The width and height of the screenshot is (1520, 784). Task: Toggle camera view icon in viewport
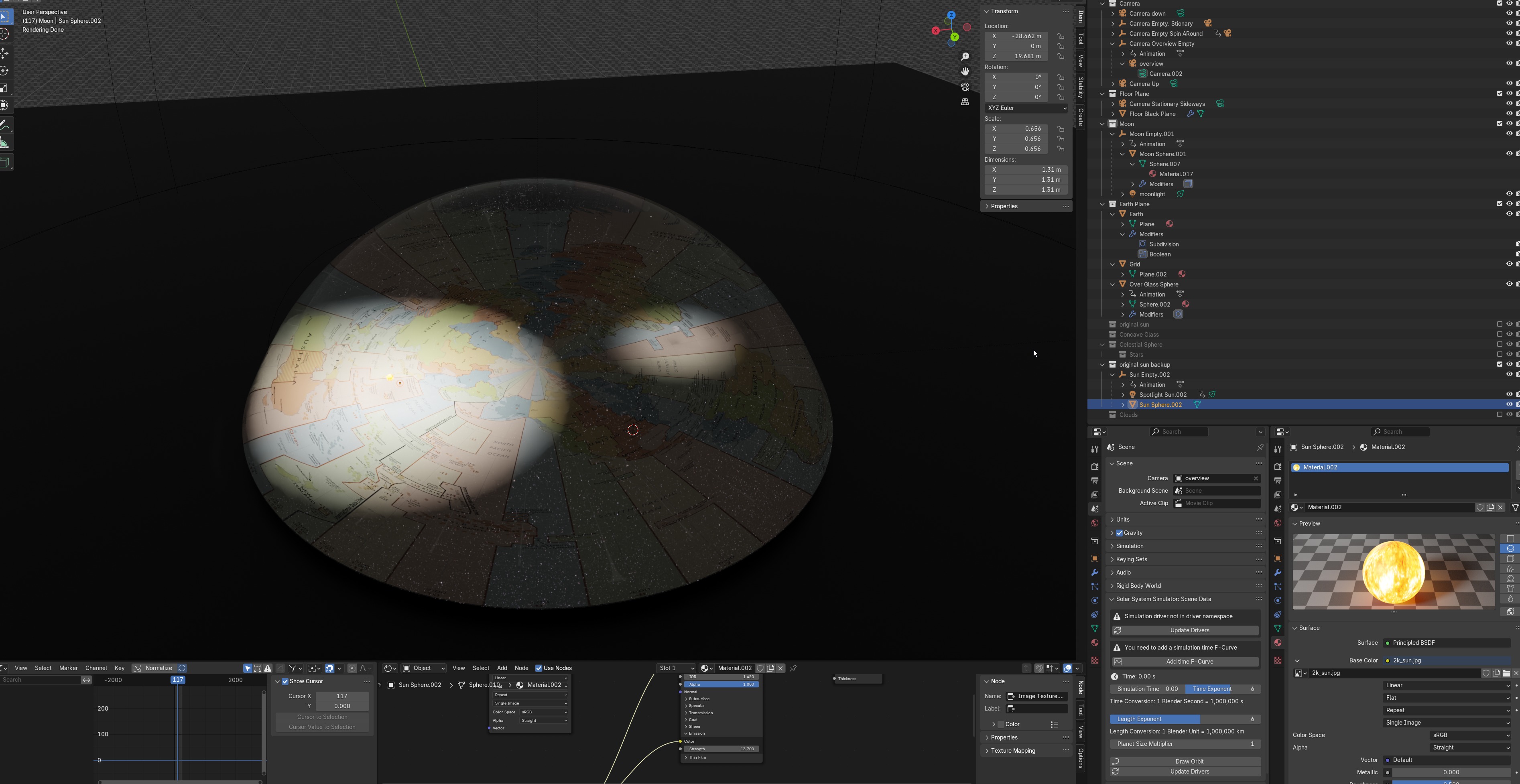pyautogui.click(x=965, y=87)
